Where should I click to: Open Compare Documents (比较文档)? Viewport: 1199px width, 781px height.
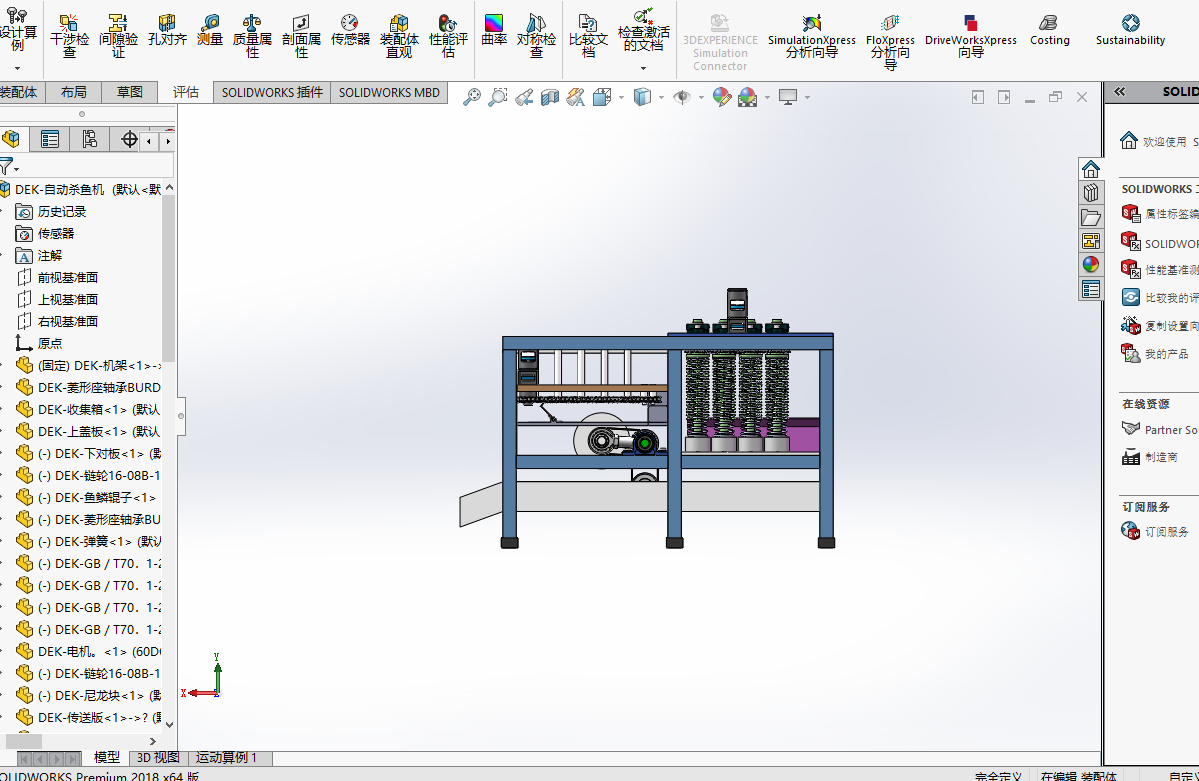(x=588, y=36)
